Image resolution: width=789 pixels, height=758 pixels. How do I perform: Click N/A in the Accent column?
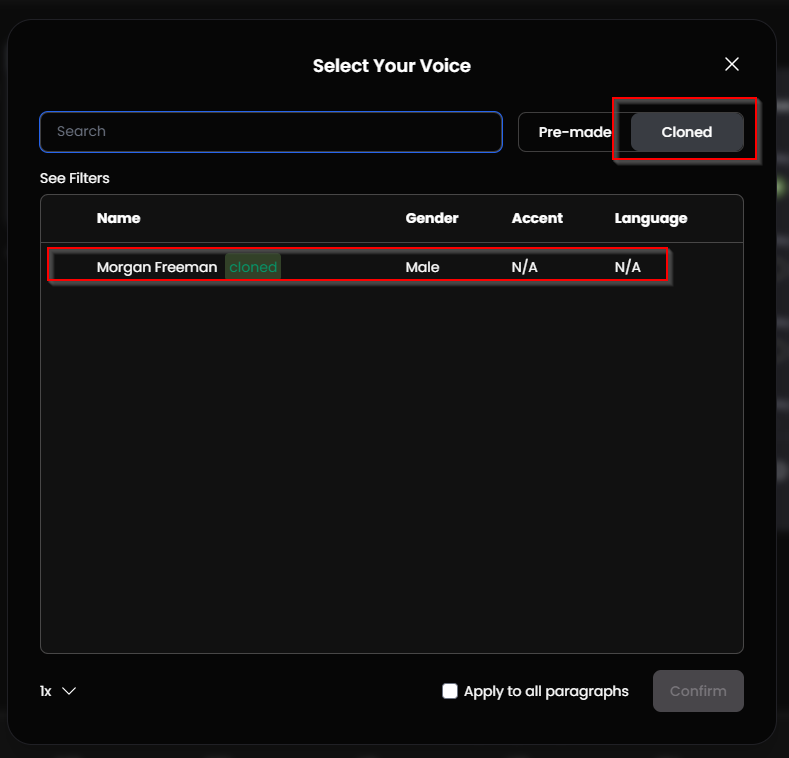pos(525,267)
